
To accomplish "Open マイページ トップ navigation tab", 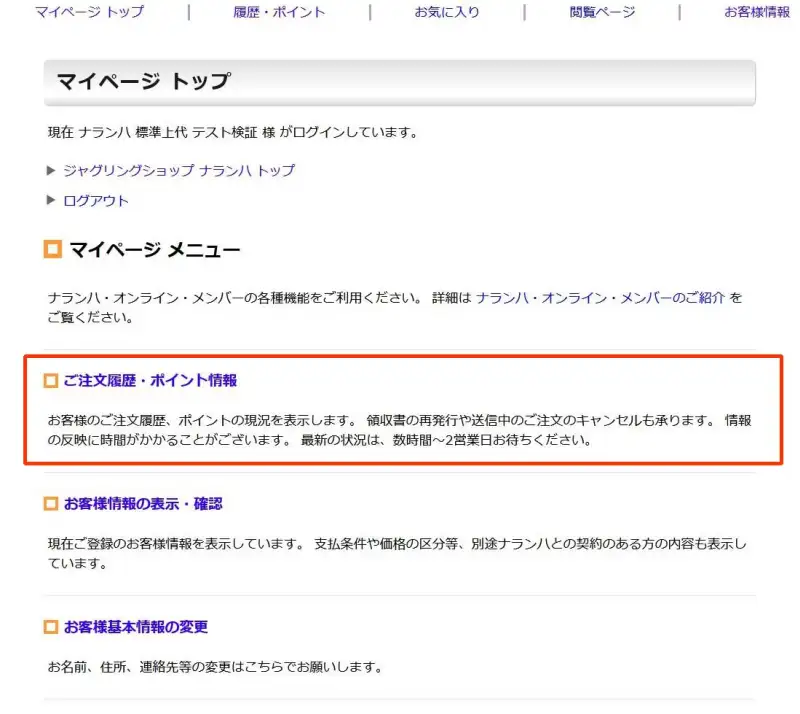I will (x=90, y=12).
